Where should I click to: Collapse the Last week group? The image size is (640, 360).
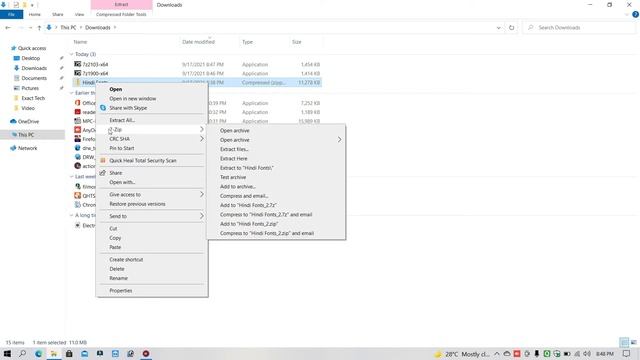[71, 176]
